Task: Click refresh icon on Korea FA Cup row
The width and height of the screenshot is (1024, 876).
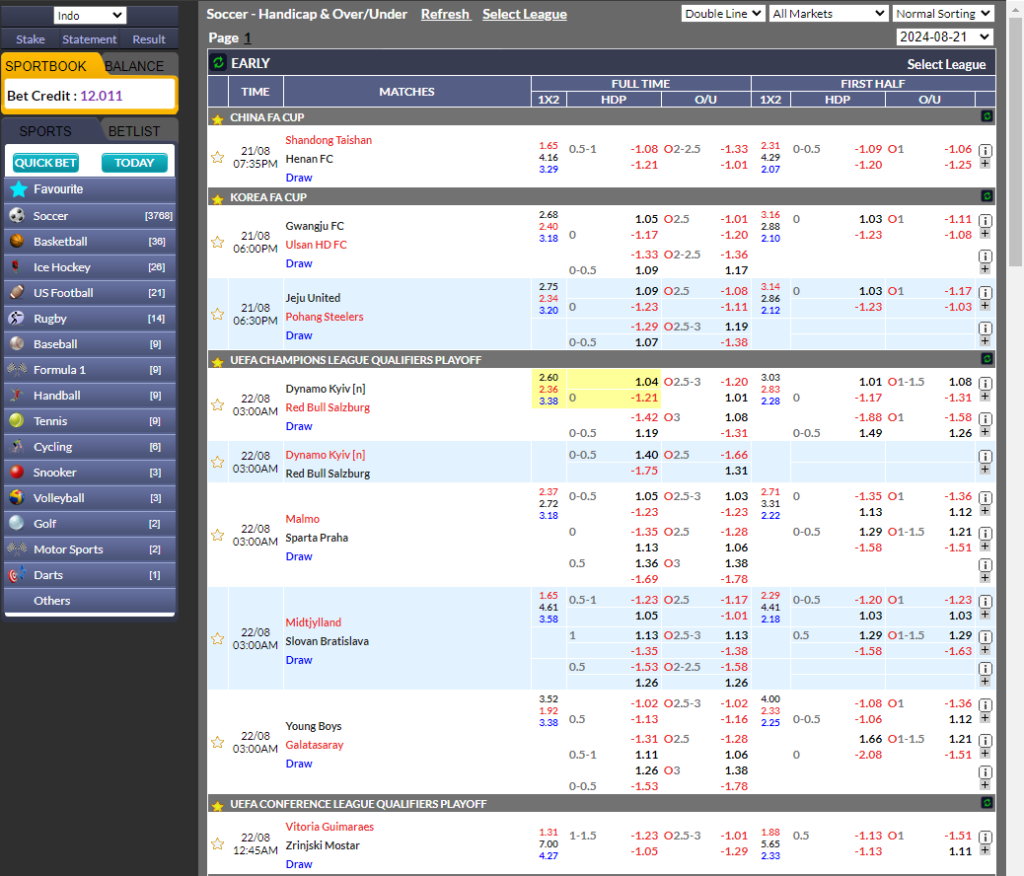Action: coord(987,197)
